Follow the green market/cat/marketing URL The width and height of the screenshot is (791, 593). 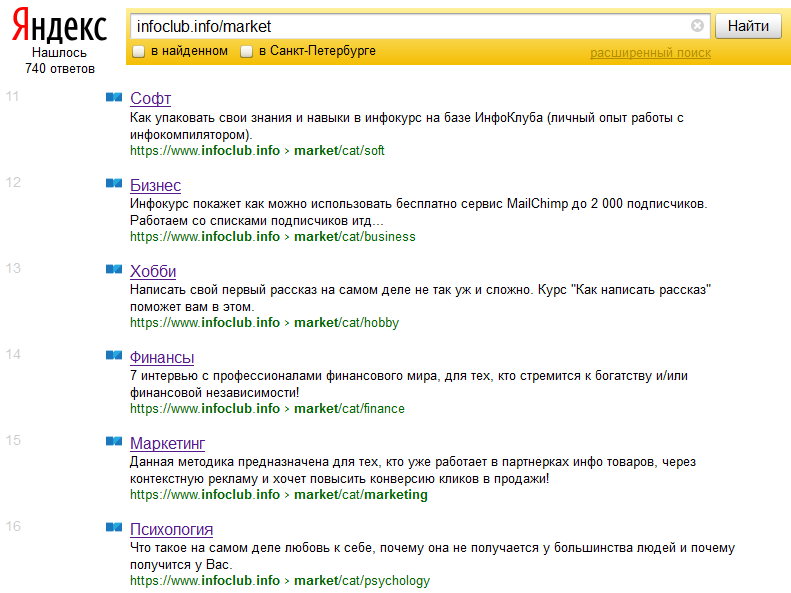coord(279,495)
